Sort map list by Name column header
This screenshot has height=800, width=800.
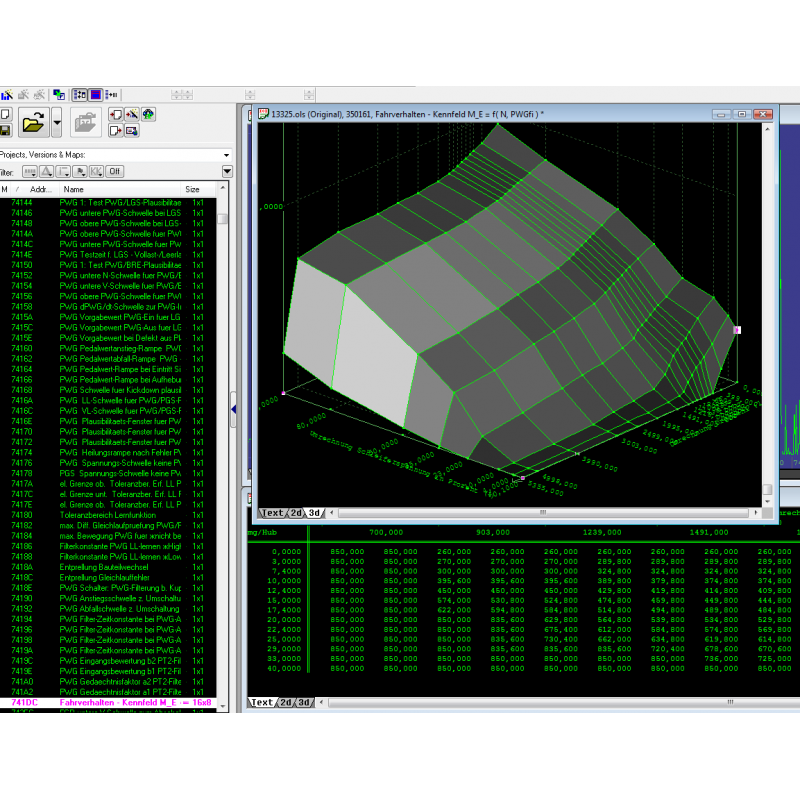click(x=73, y=188)
